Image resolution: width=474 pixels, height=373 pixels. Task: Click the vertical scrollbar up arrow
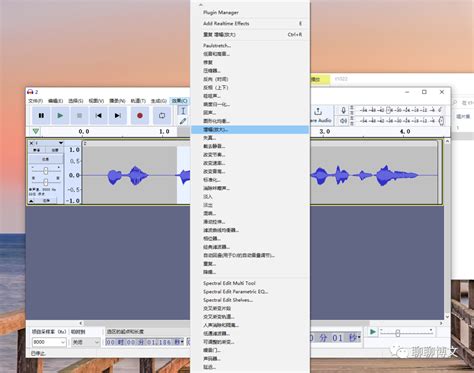pyautogui.click(x=447, y=141)
